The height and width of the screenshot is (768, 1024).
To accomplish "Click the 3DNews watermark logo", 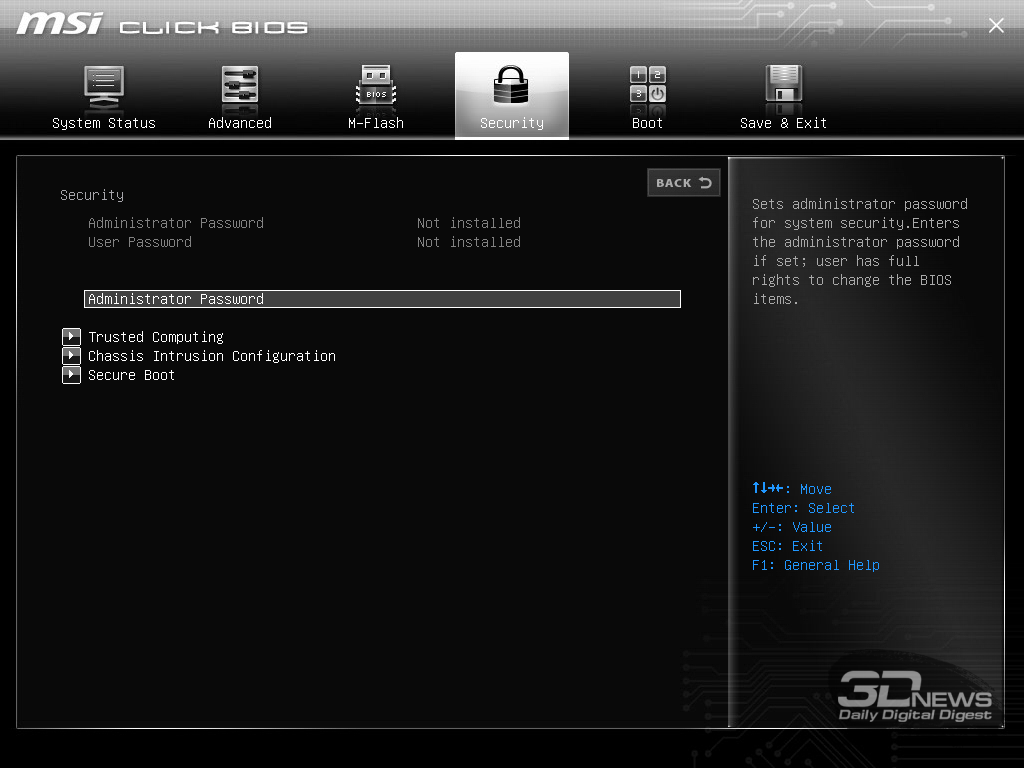I will 914,696.
